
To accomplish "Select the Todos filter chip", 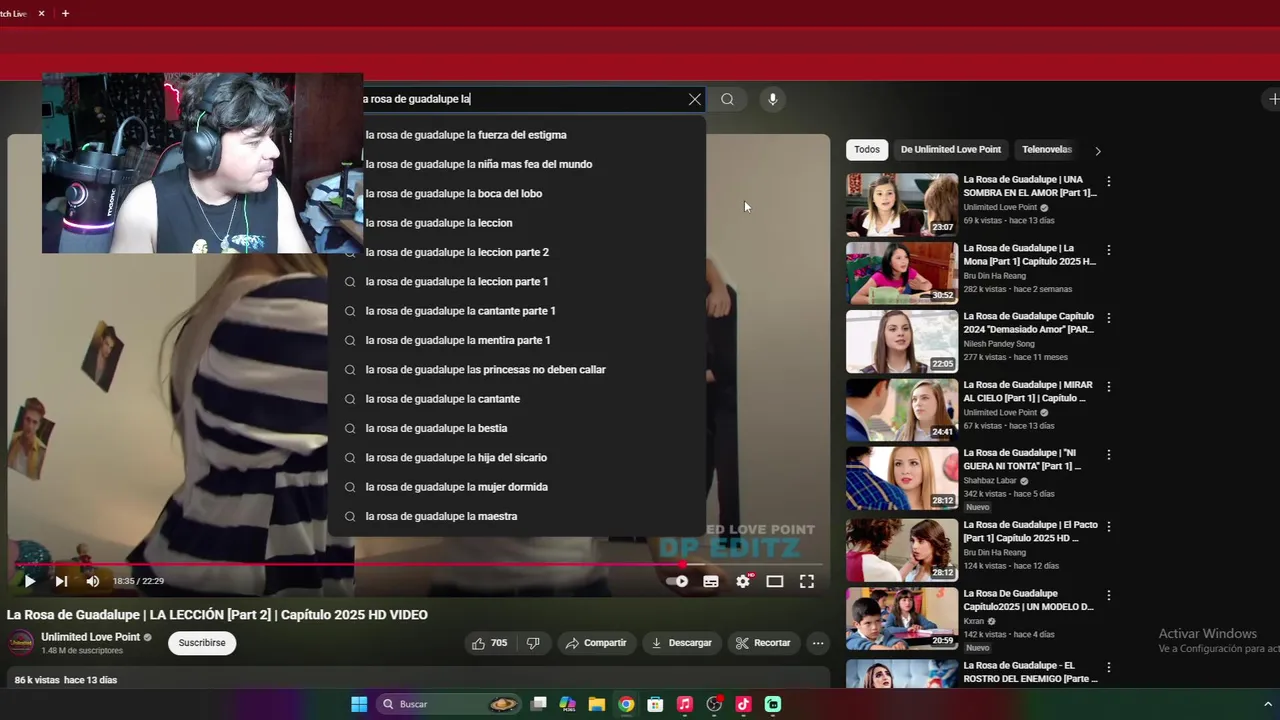I will 867,149.
